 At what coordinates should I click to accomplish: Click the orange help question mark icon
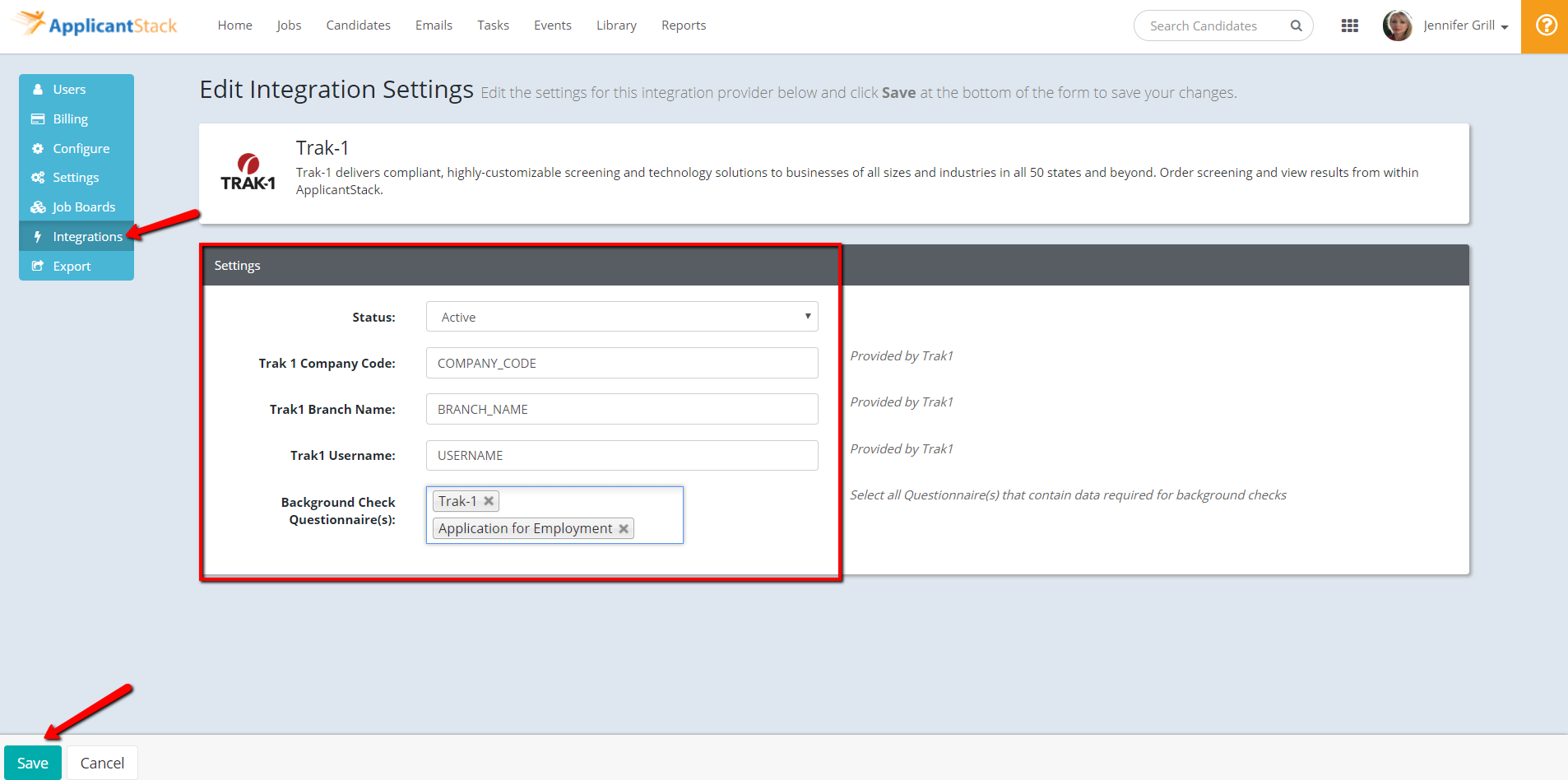point(1546,26)
